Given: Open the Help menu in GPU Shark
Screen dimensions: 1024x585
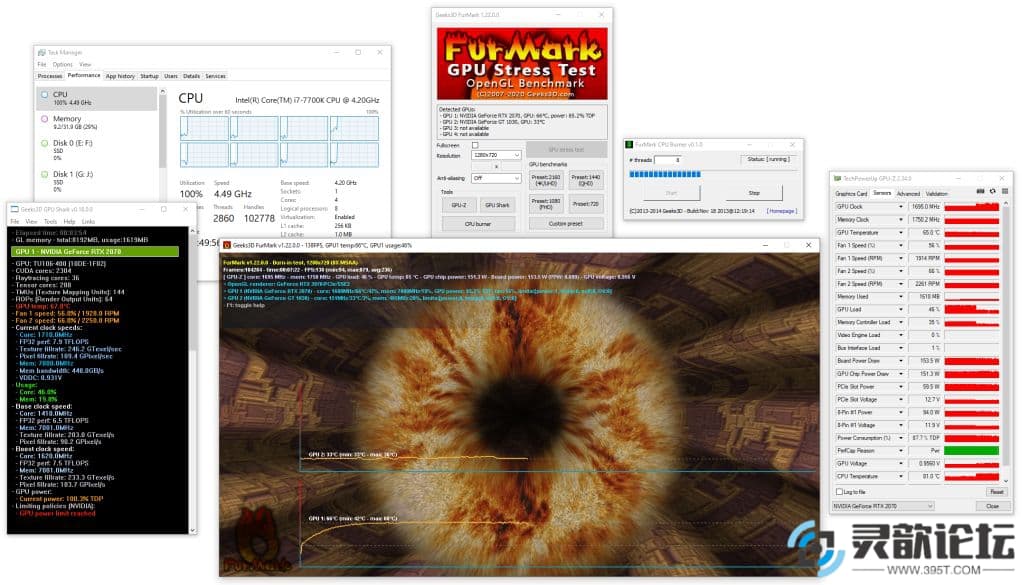Looking at the screenshot, I should pyautogui.click(x=69, y=222).
